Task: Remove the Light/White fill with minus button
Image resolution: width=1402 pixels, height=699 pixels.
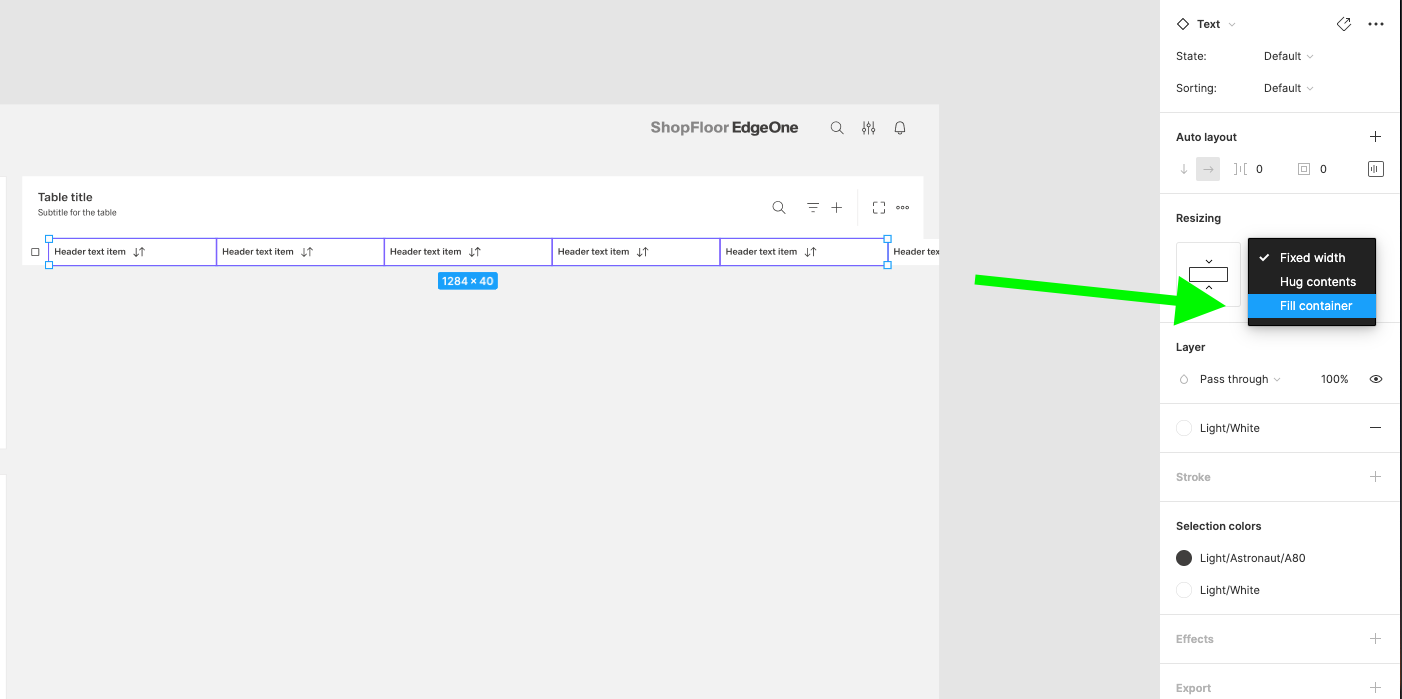Action: click(x=1375, y=428)
